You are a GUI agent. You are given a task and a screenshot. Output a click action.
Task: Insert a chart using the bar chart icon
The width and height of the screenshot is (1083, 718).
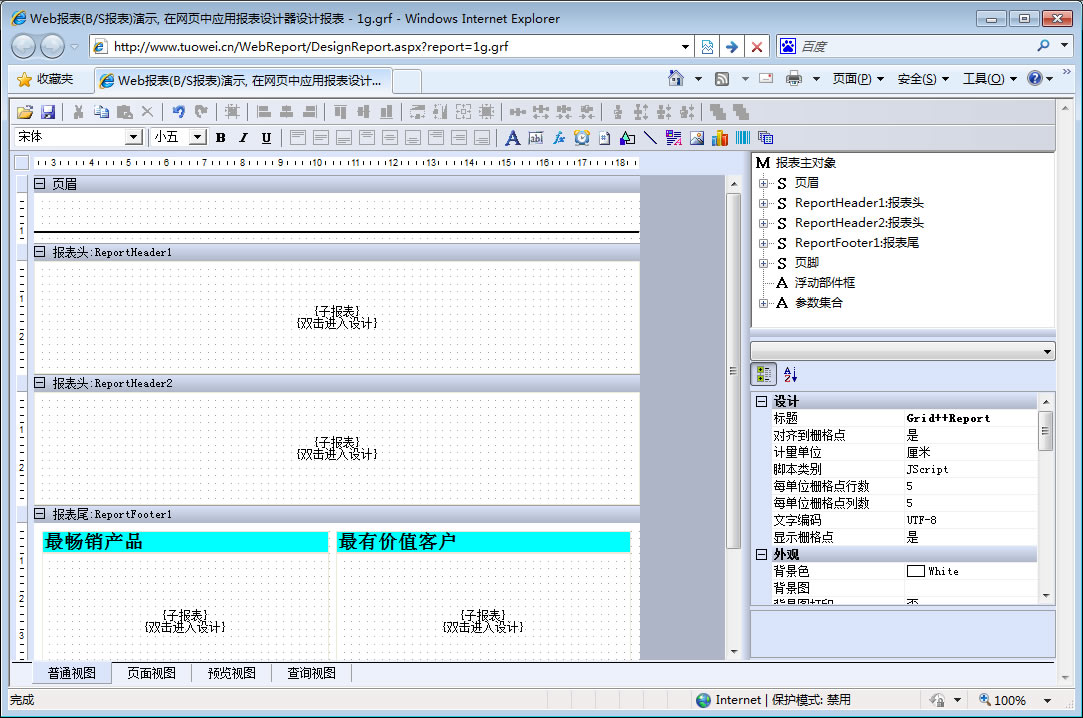click(x=720, y=138)
